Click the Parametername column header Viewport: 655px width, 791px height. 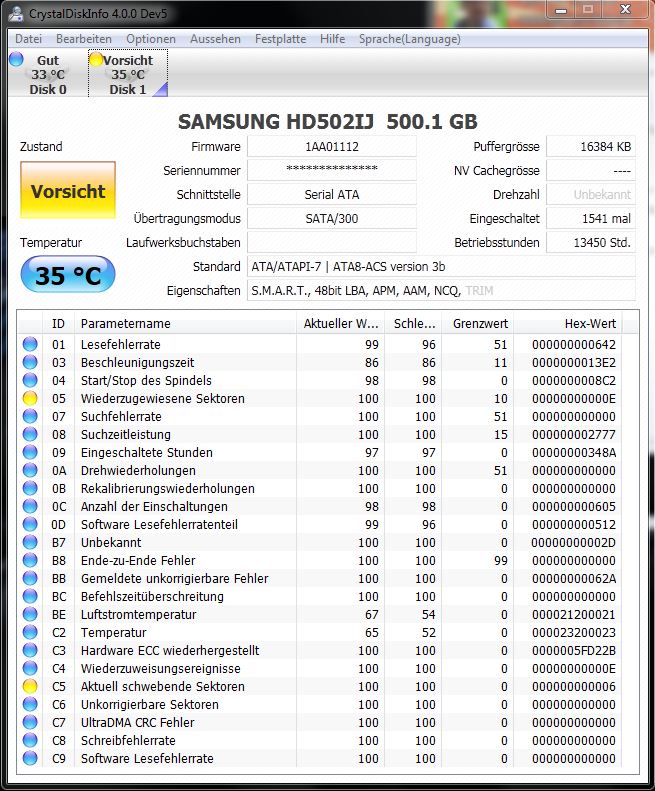(x=185, y=323)
